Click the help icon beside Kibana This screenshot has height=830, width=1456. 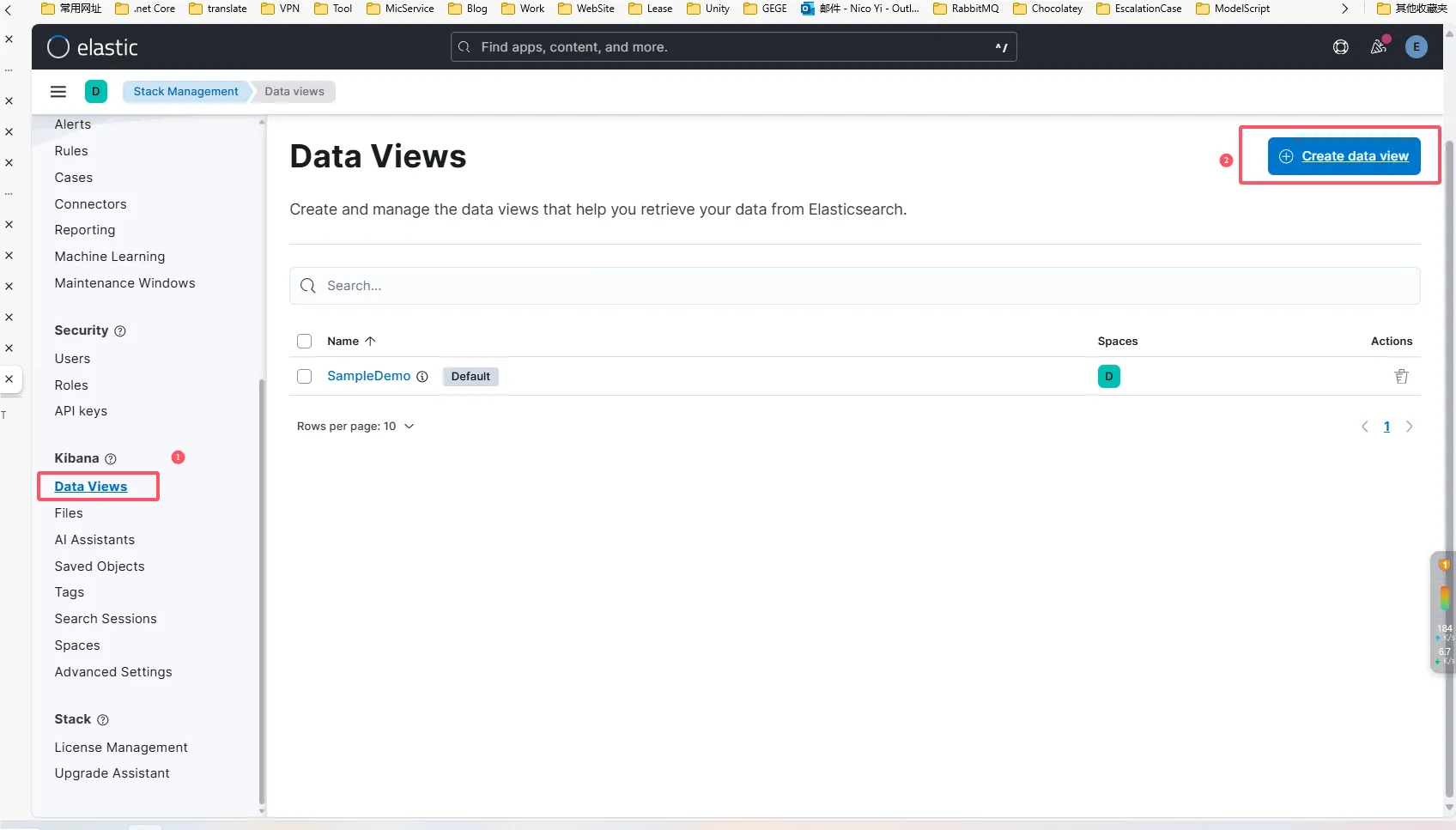point(111,459)
